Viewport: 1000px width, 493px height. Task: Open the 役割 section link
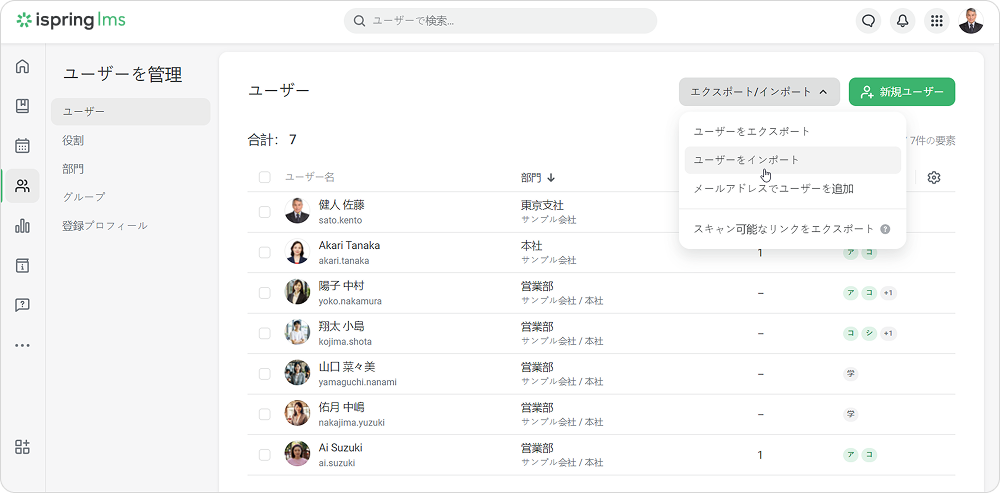click(73, 140)
